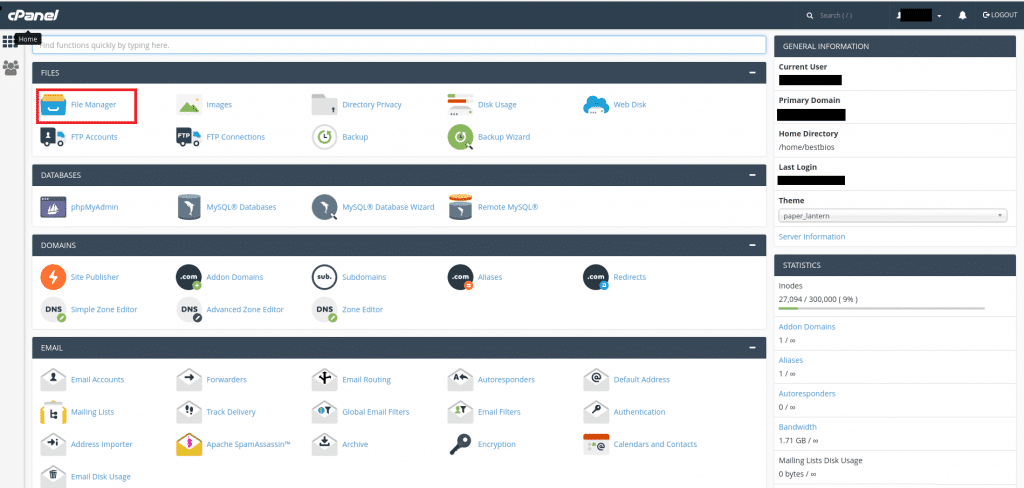Collapse the Databases section
The image size is (1024, 488).
(x=751, y=175)
